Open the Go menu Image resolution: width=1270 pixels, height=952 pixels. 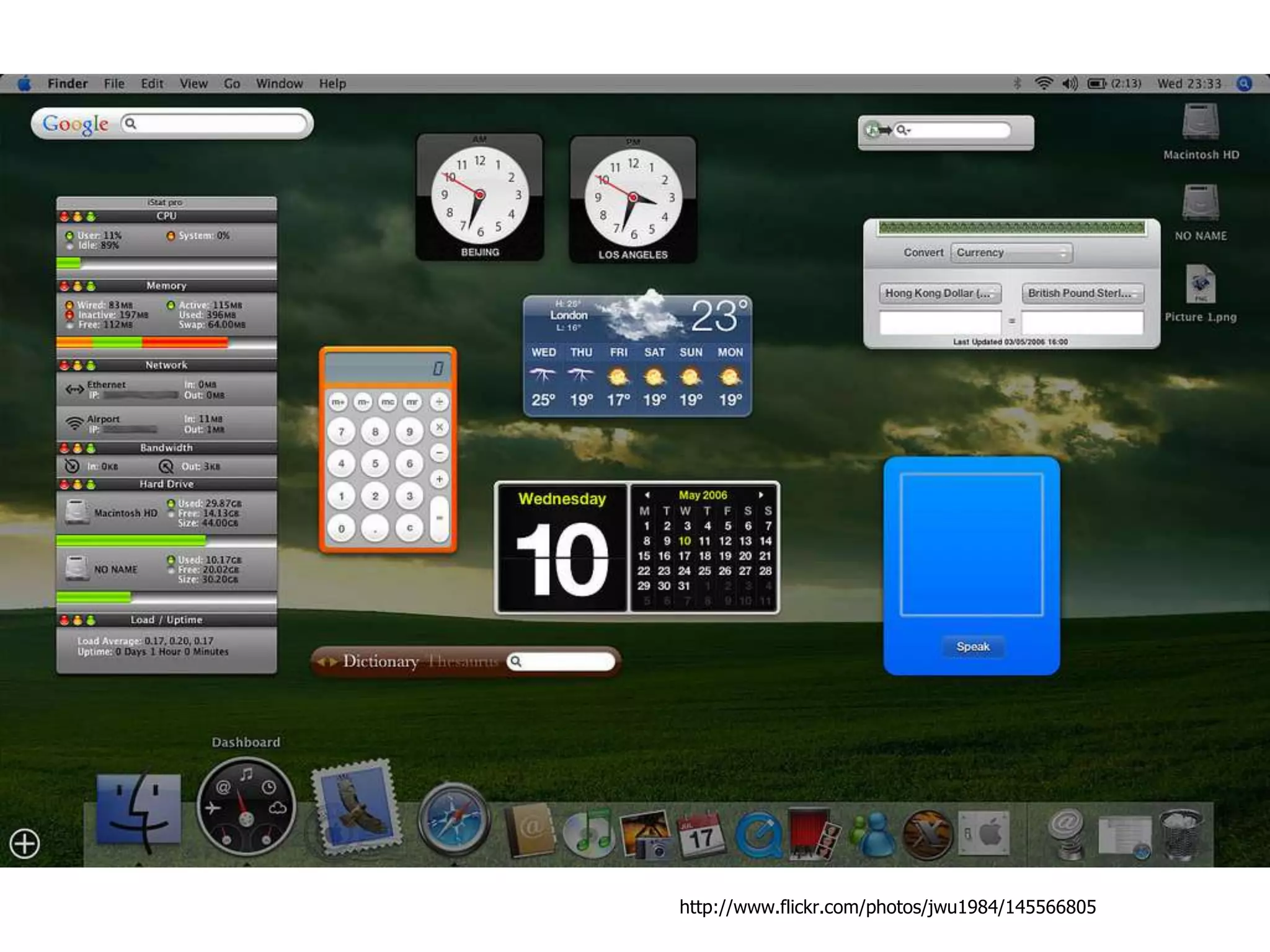coord(232,84)
